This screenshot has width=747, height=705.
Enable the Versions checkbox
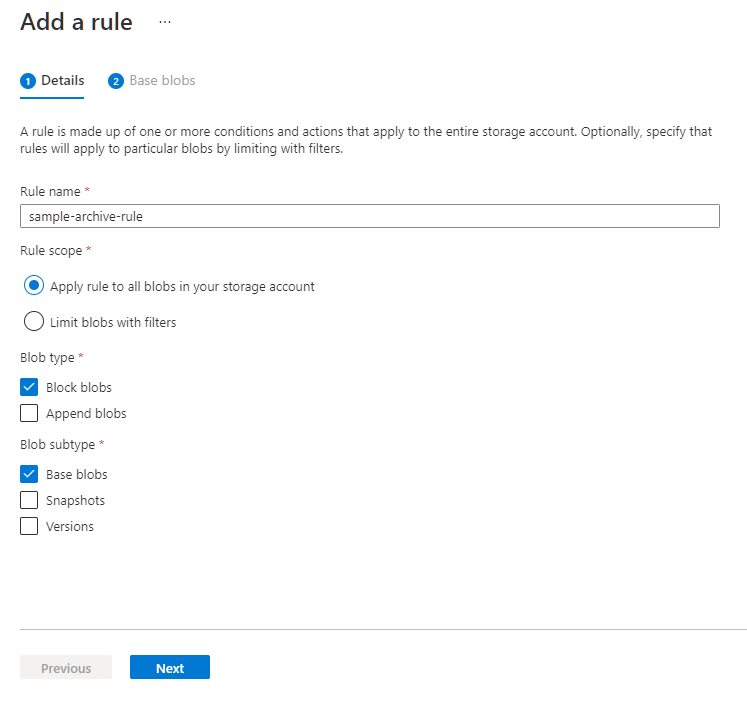coord(29,526)
